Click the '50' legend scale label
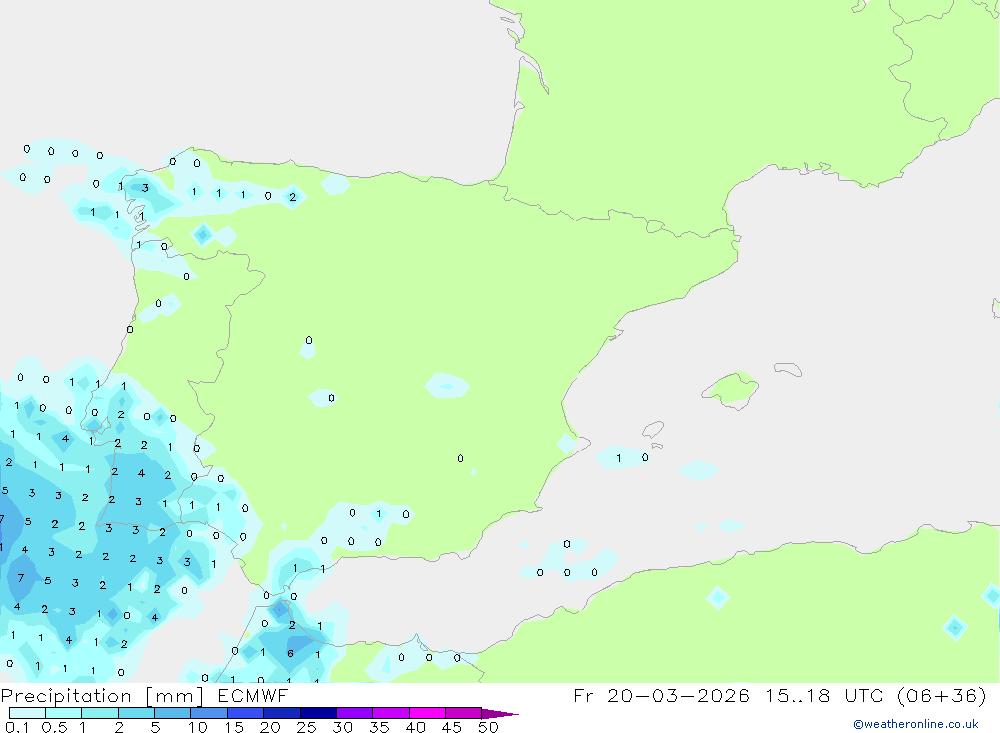The image size is (1000, 733). click(x=488, y=727)
